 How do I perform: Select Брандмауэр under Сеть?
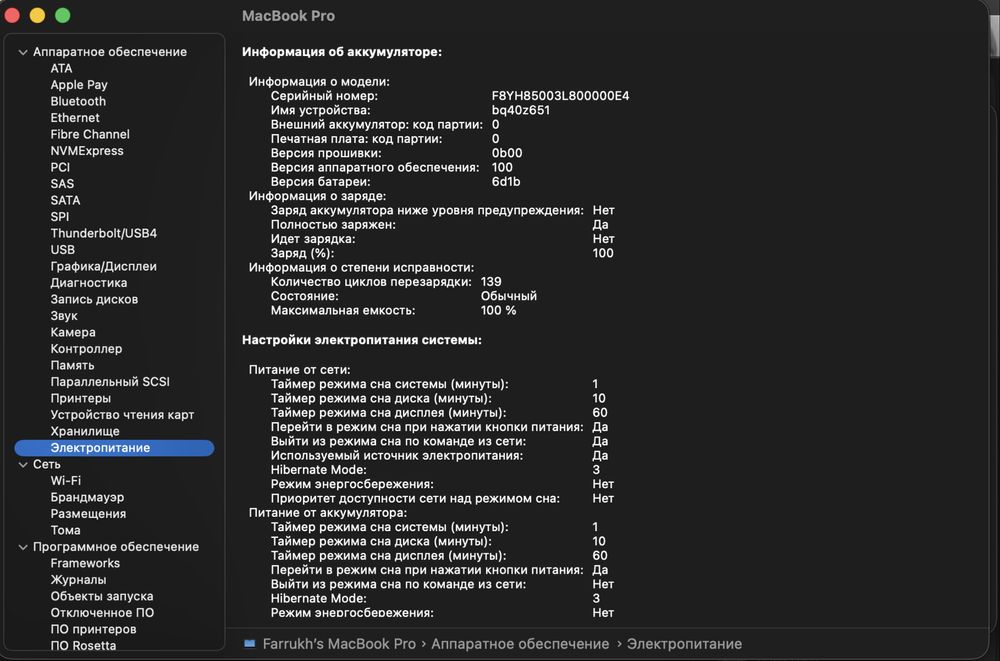87,497
